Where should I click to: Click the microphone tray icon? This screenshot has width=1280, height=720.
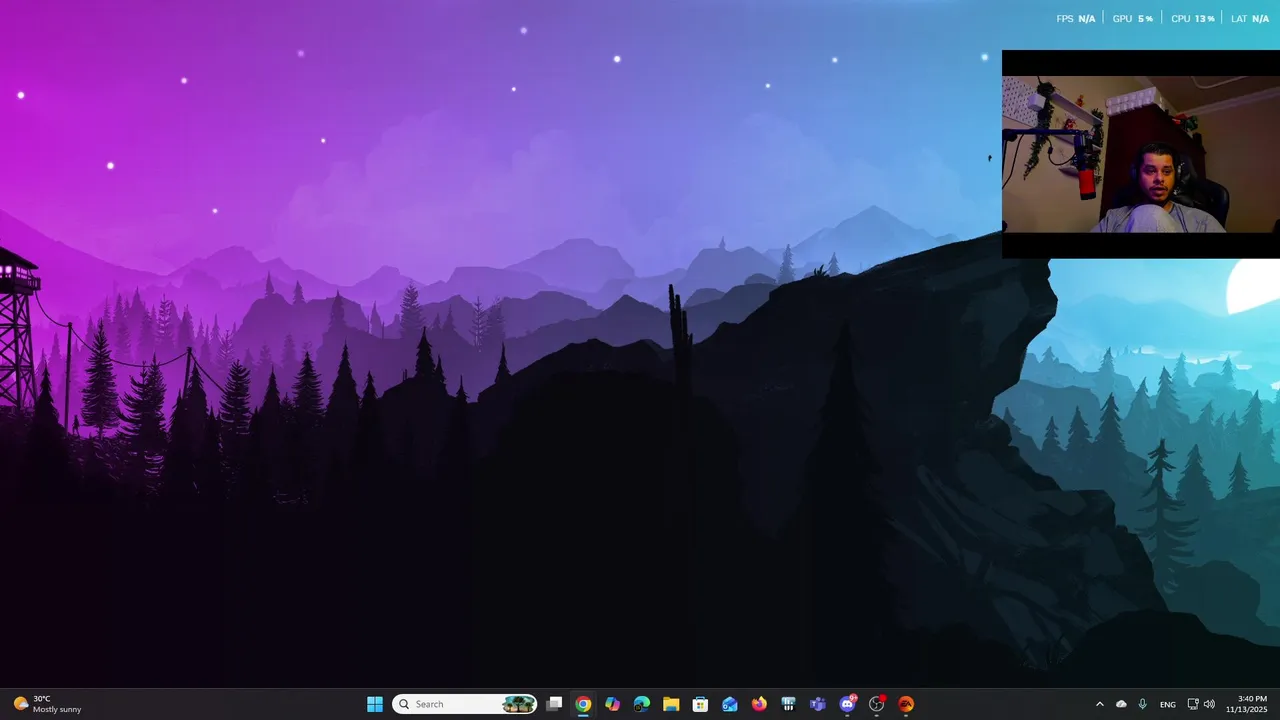pos(1143,704)
